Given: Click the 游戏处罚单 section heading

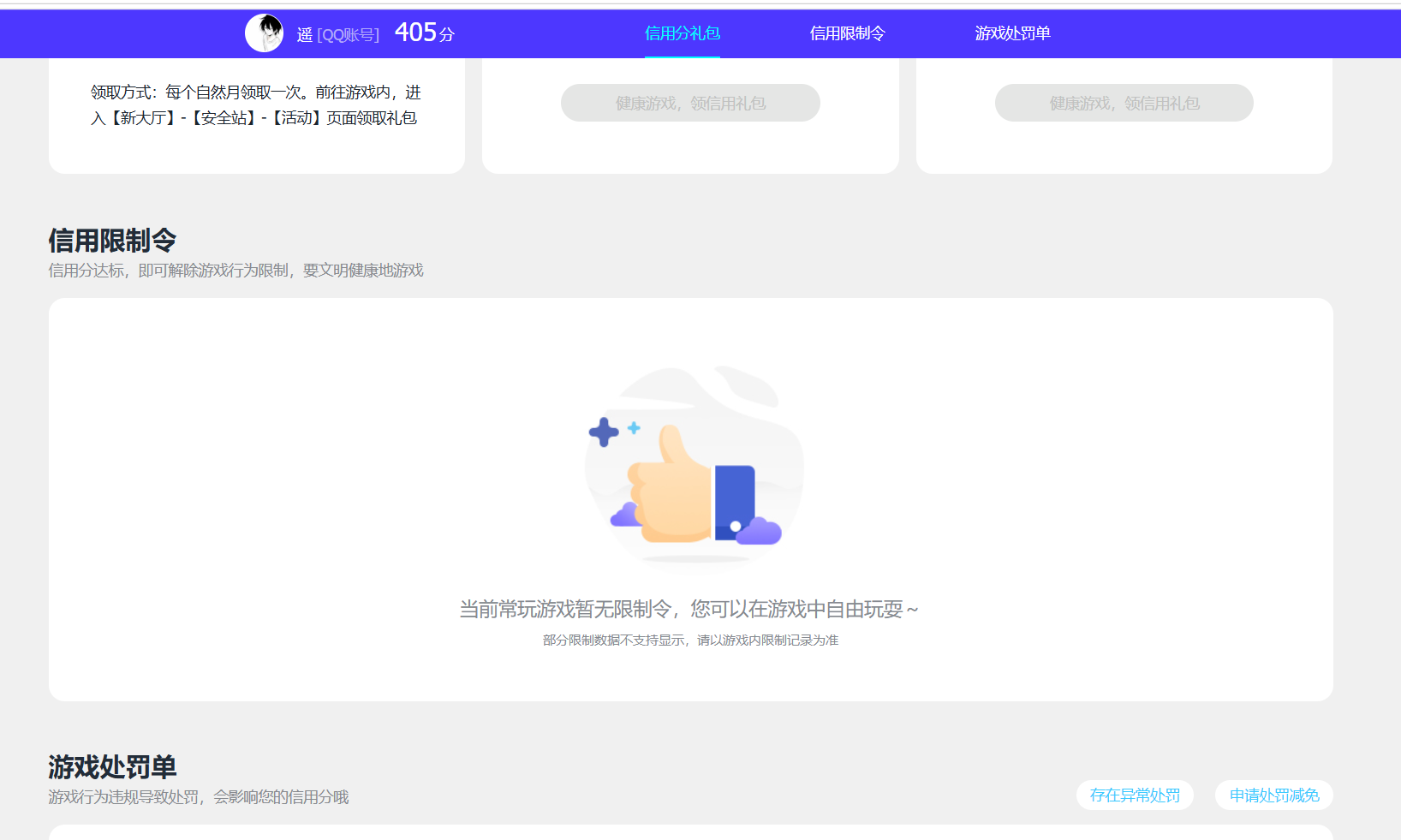Looking at the screenshot, I should click(x=112, y=766).
